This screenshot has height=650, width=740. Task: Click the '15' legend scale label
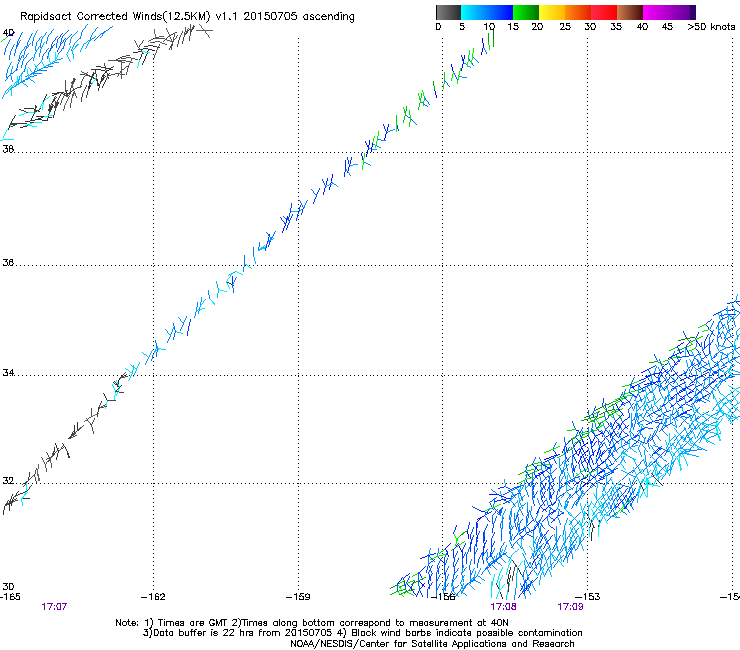[513, 27]
